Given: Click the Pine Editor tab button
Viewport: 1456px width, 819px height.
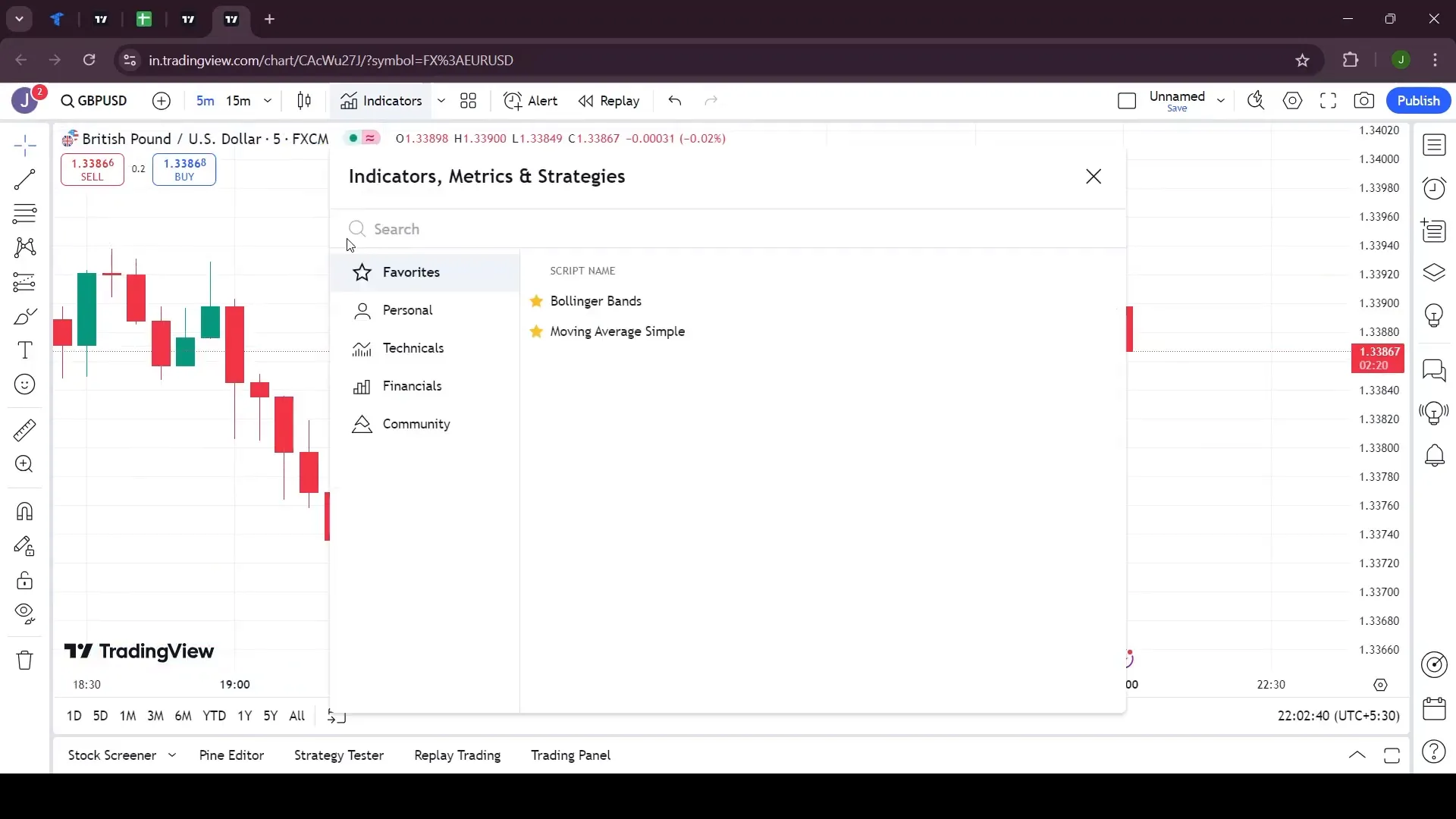Looking at the screenshot, I should coord(231,755).
